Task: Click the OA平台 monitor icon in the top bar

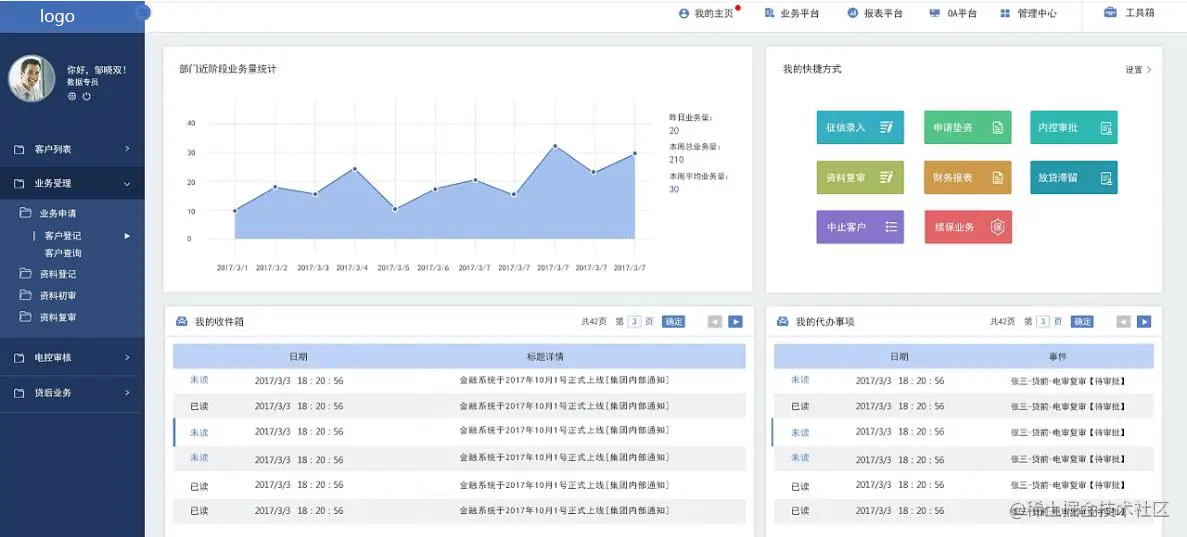Action: coord(935,13)
